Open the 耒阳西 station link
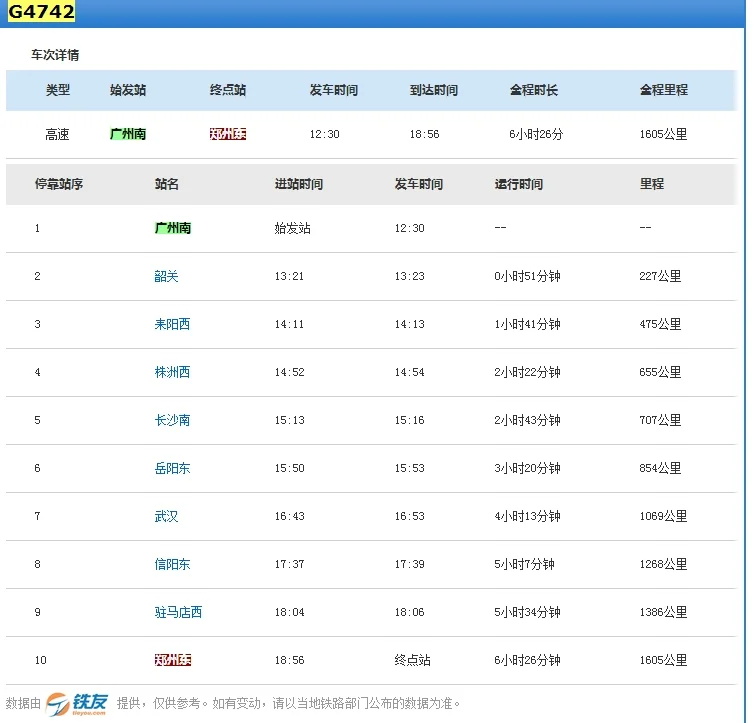 click(172, 324)
